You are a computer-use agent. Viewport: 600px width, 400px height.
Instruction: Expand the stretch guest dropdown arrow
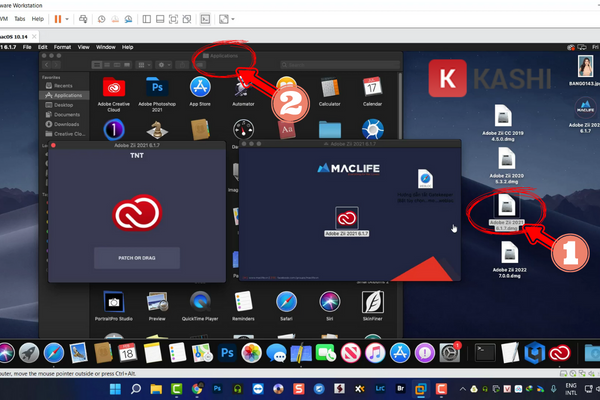(x=233, y=19)
